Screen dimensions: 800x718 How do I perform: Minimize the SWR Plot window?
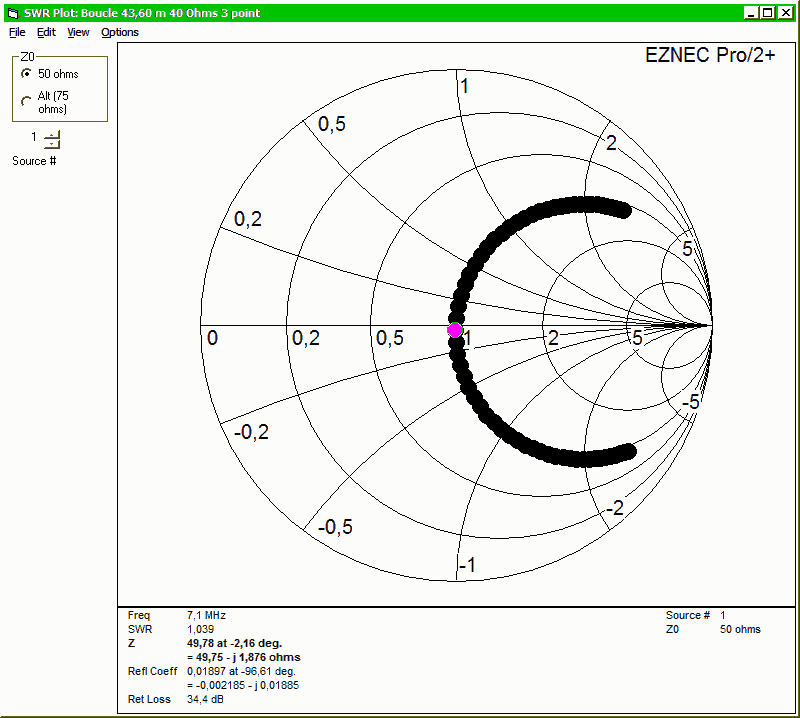[751, 13]
